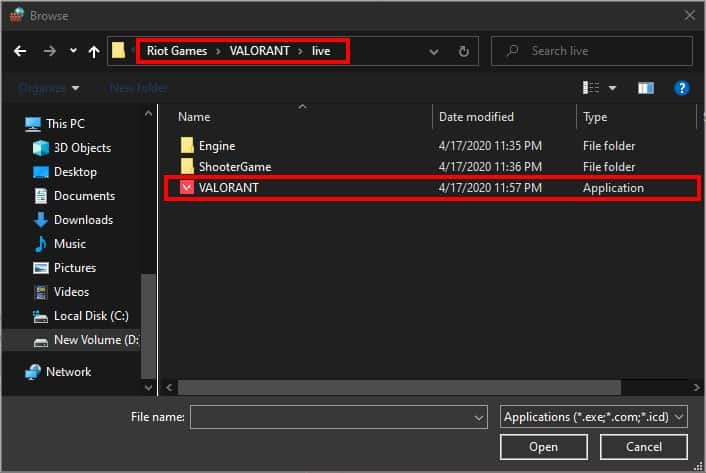Close the Browse dialog
Viewport: 706px width, 473px height.
click(690, 16)
